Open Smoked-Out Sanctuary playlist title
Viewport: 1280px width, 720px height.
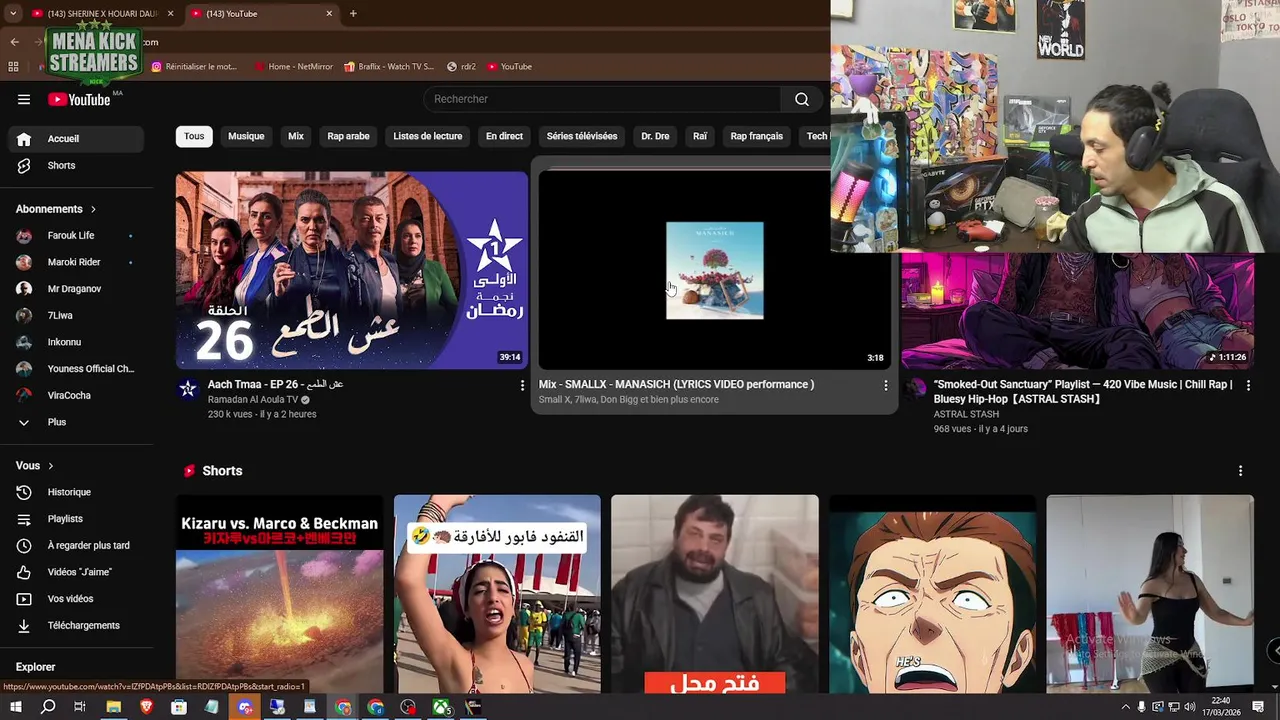point(1083,391)
